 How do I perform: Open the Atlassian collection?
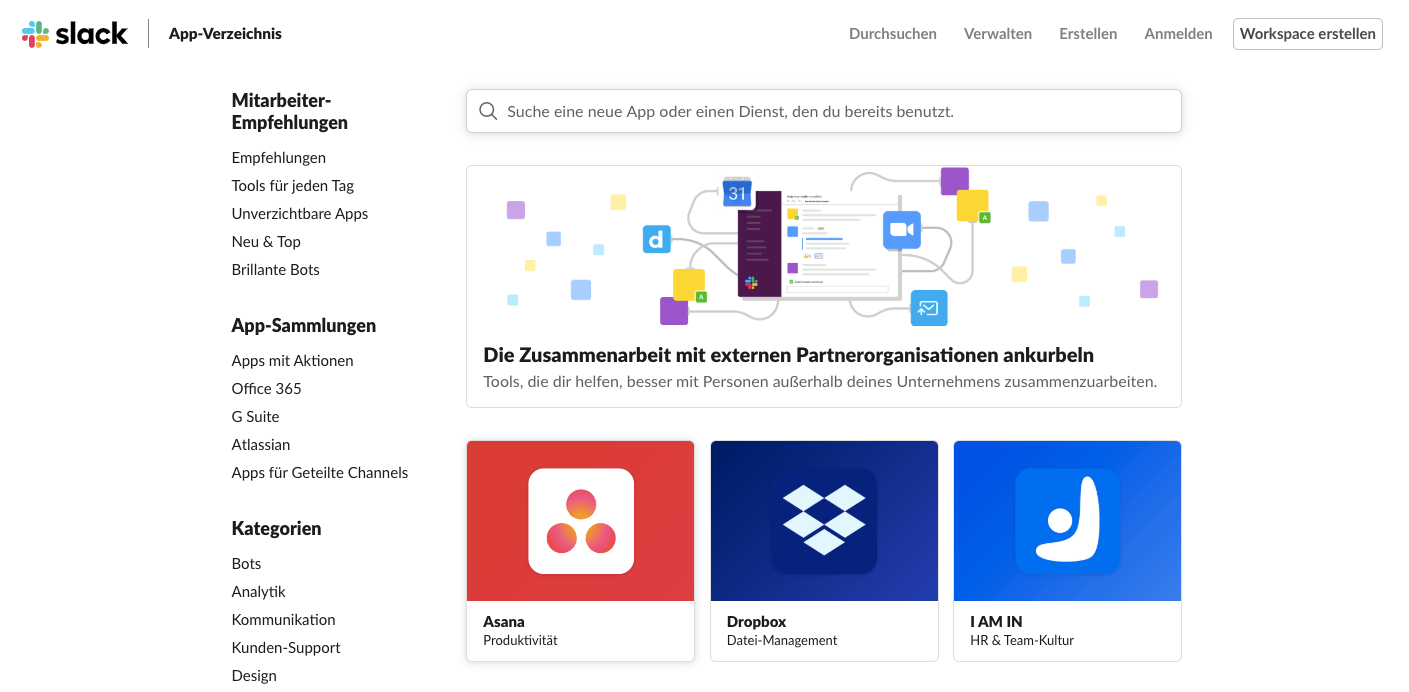(x=261, y=444)
